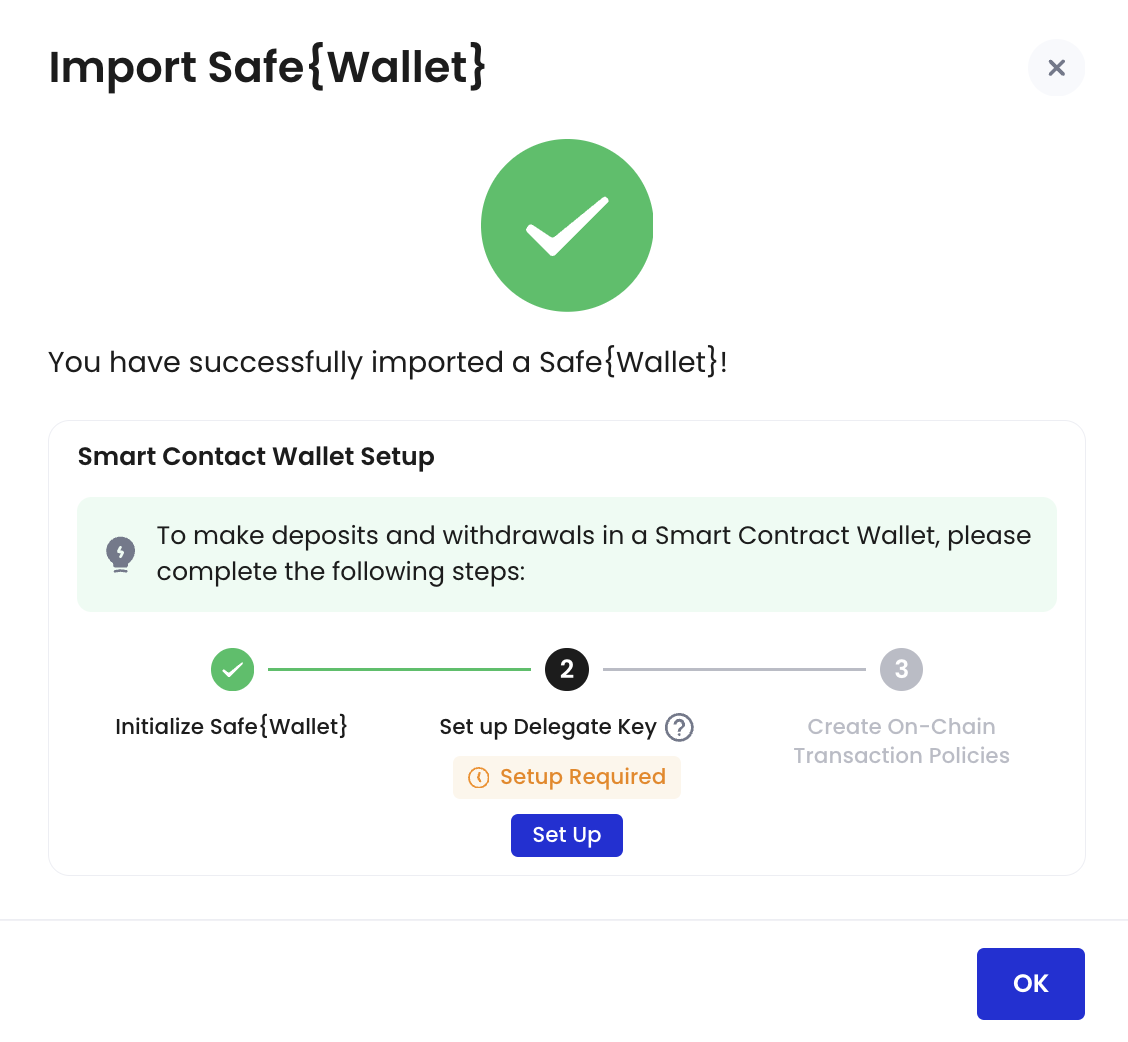Click the lightbulb tip icon
Image resolution: width=1128 pixels, height=1042 pixels.
(121, 554)
